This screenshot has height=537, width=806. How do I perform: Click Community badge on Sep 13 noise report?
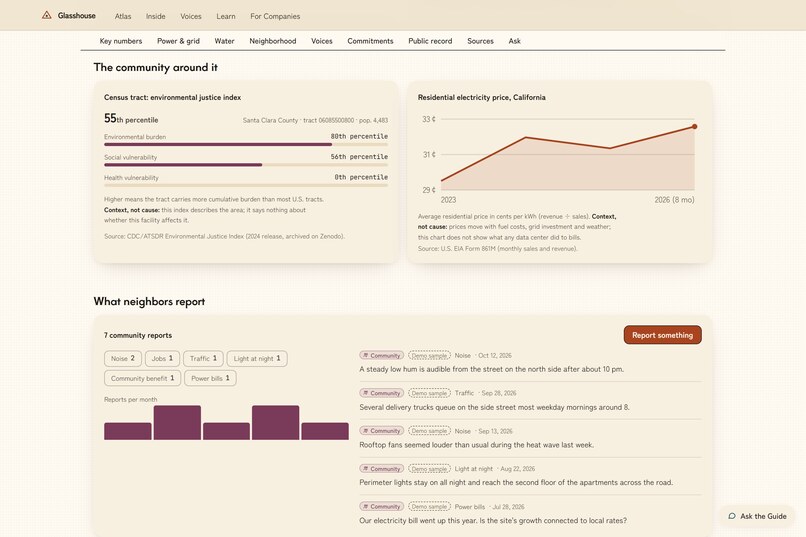tap(381, 431)
